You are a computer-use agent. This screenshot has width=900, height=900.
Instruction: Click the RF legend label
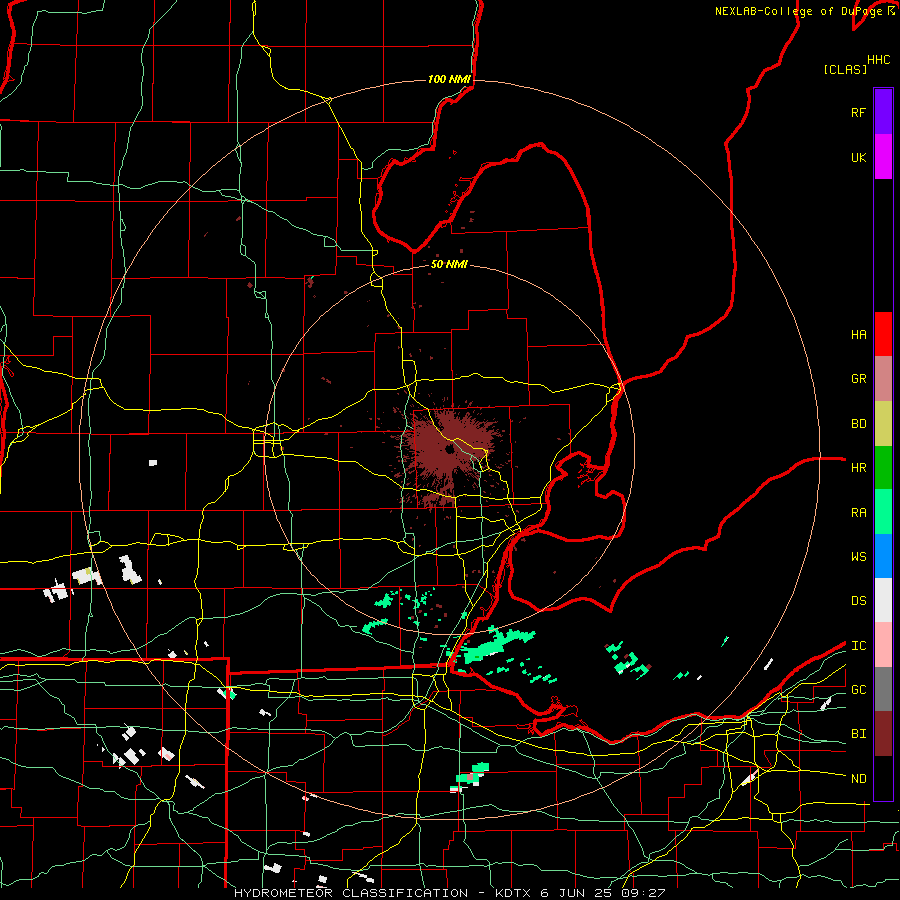(x=858, y=112)
